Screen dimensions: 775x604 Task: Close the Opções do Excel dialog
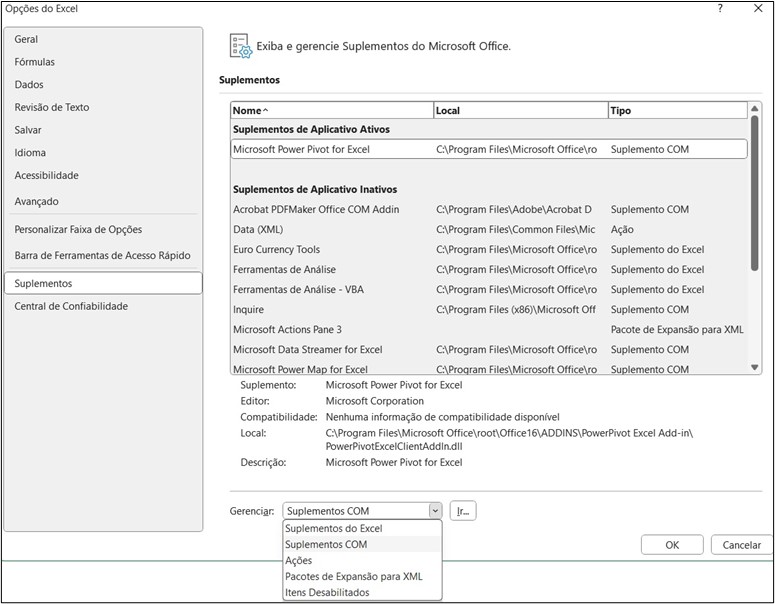tap(758, 8)
